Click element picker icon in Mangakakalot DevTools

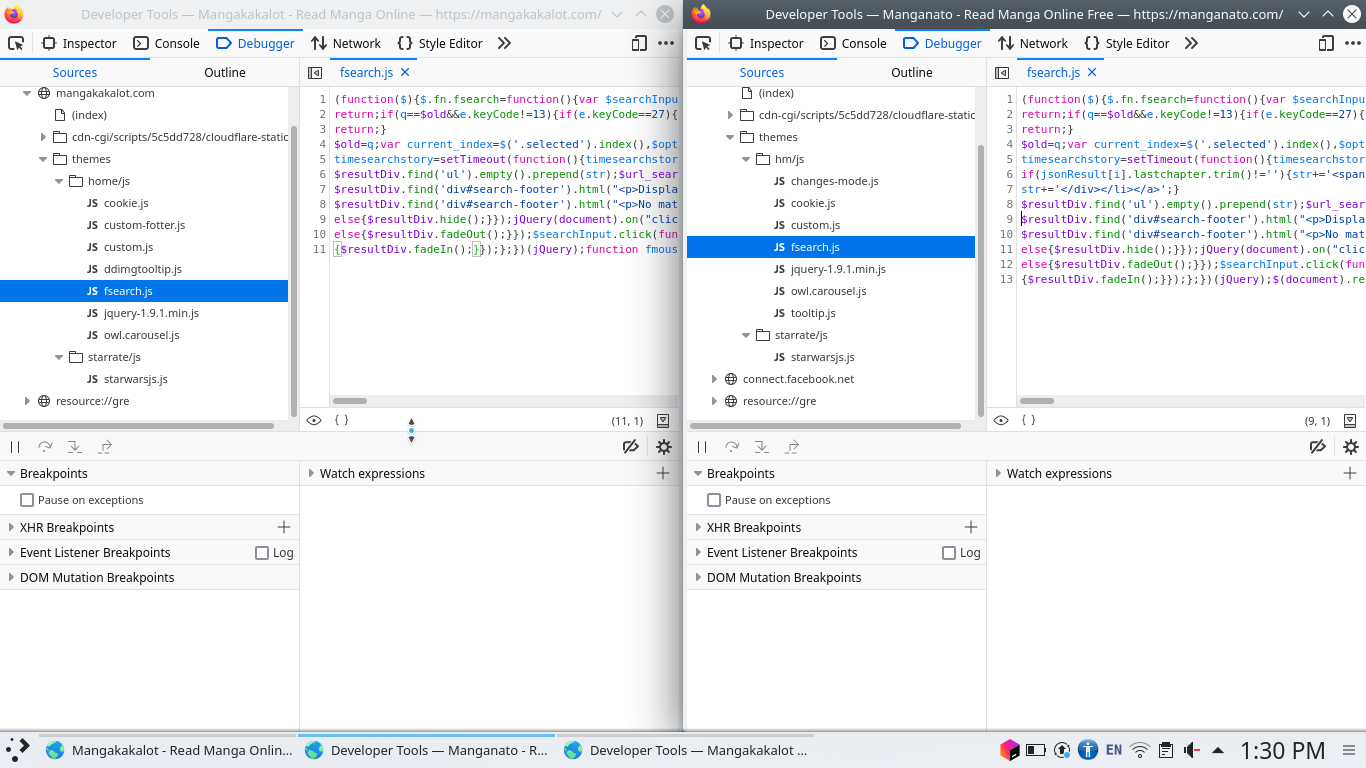[x=16, y=43]
